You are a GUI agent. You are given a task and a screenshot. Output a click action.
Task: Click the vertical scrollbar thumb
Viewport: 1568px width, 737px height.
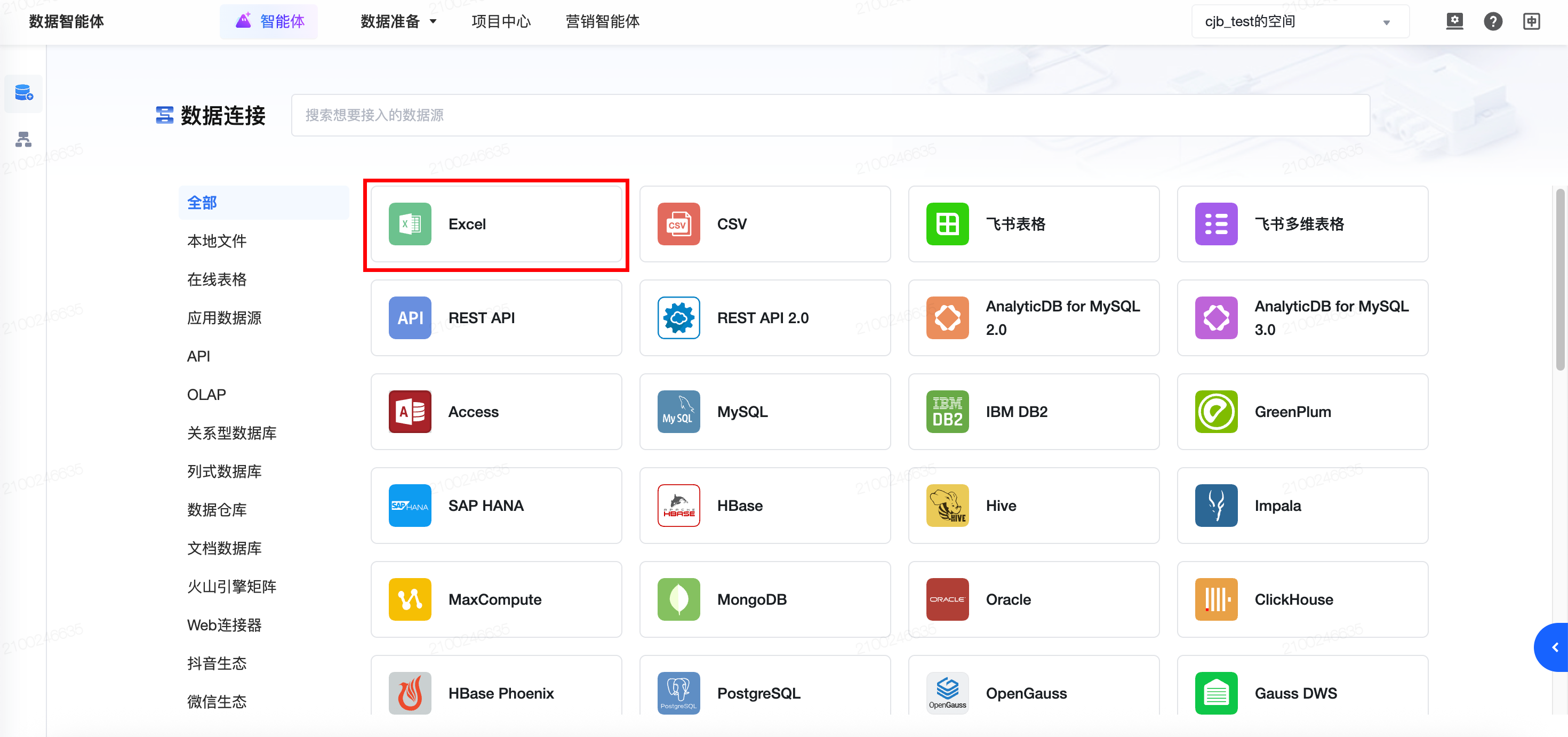click(1560, 280)
